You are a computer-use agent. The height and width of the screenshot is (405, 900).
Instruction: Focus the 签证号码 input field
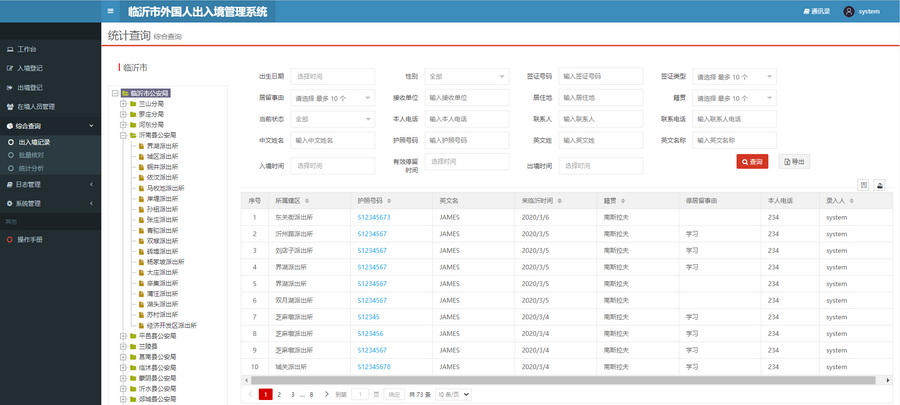[x=600, y=76]
